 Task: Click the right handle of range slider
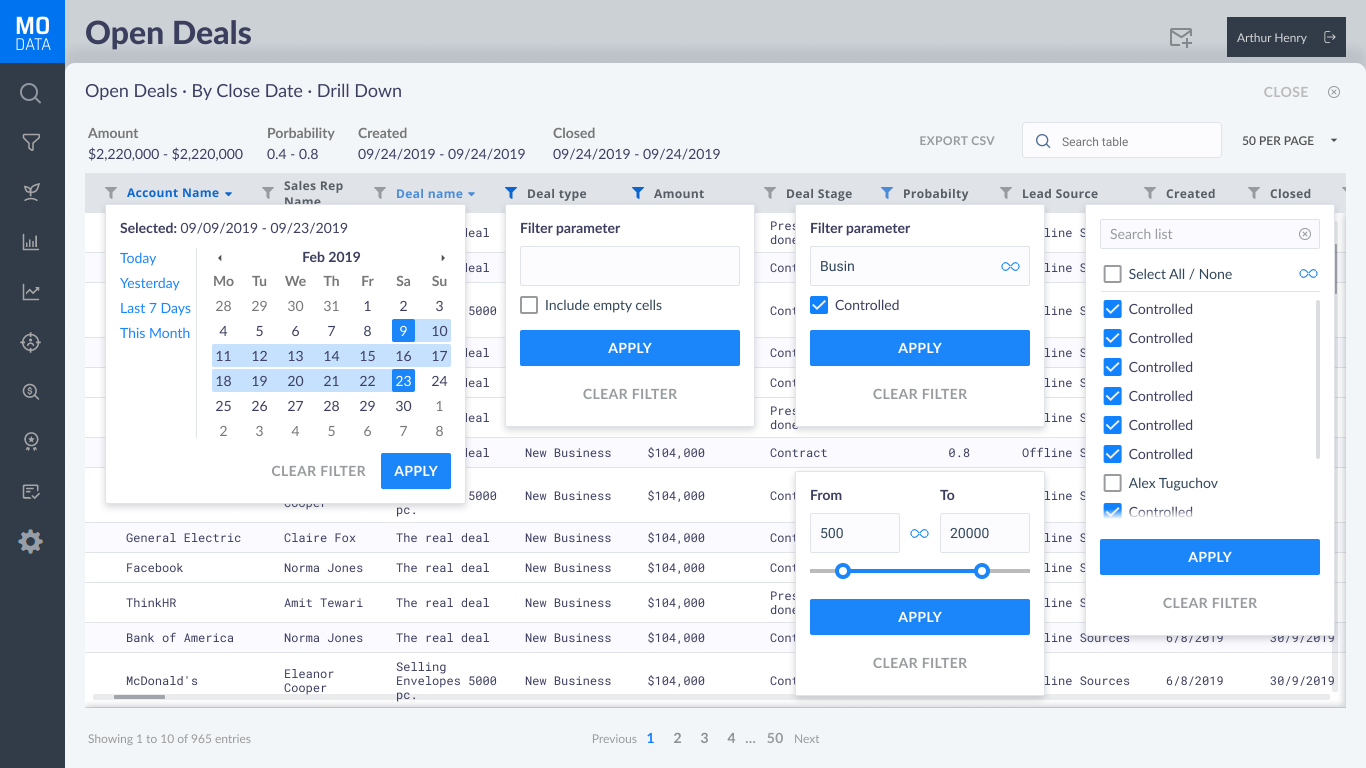click(982, 571)
